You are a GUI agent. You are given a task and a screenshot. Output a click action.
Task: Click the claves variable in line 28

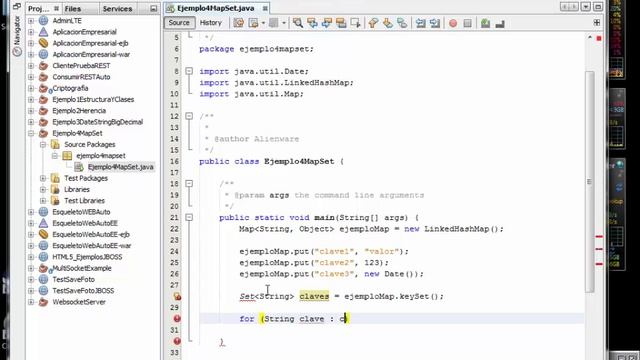click(x=314, y=296)
